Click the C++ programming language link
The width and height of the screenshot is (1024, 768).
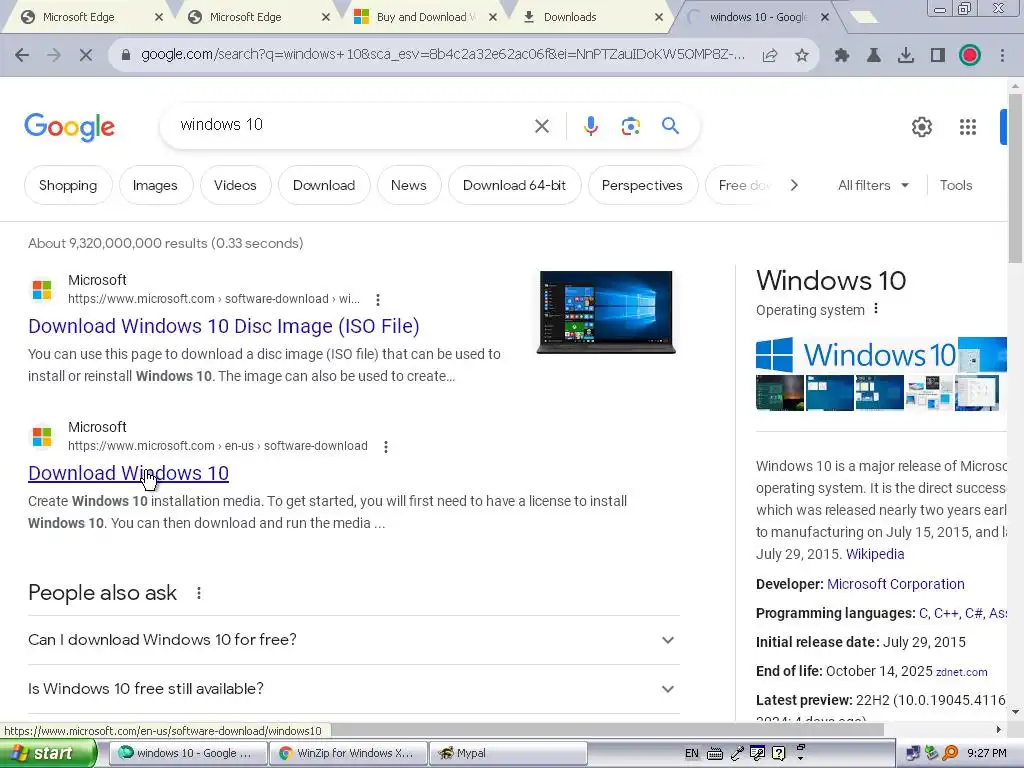coord(947,613)
